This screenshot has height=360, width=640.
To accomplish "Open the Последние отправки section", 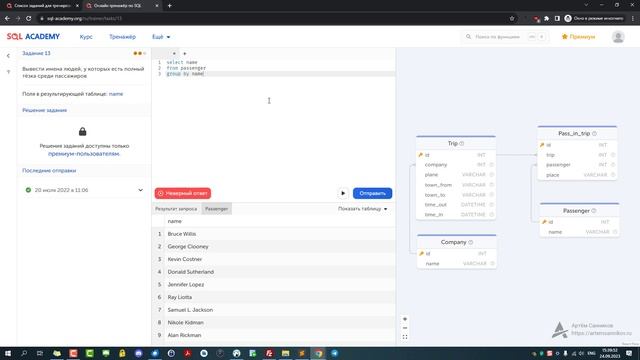I will click(49, 171).
